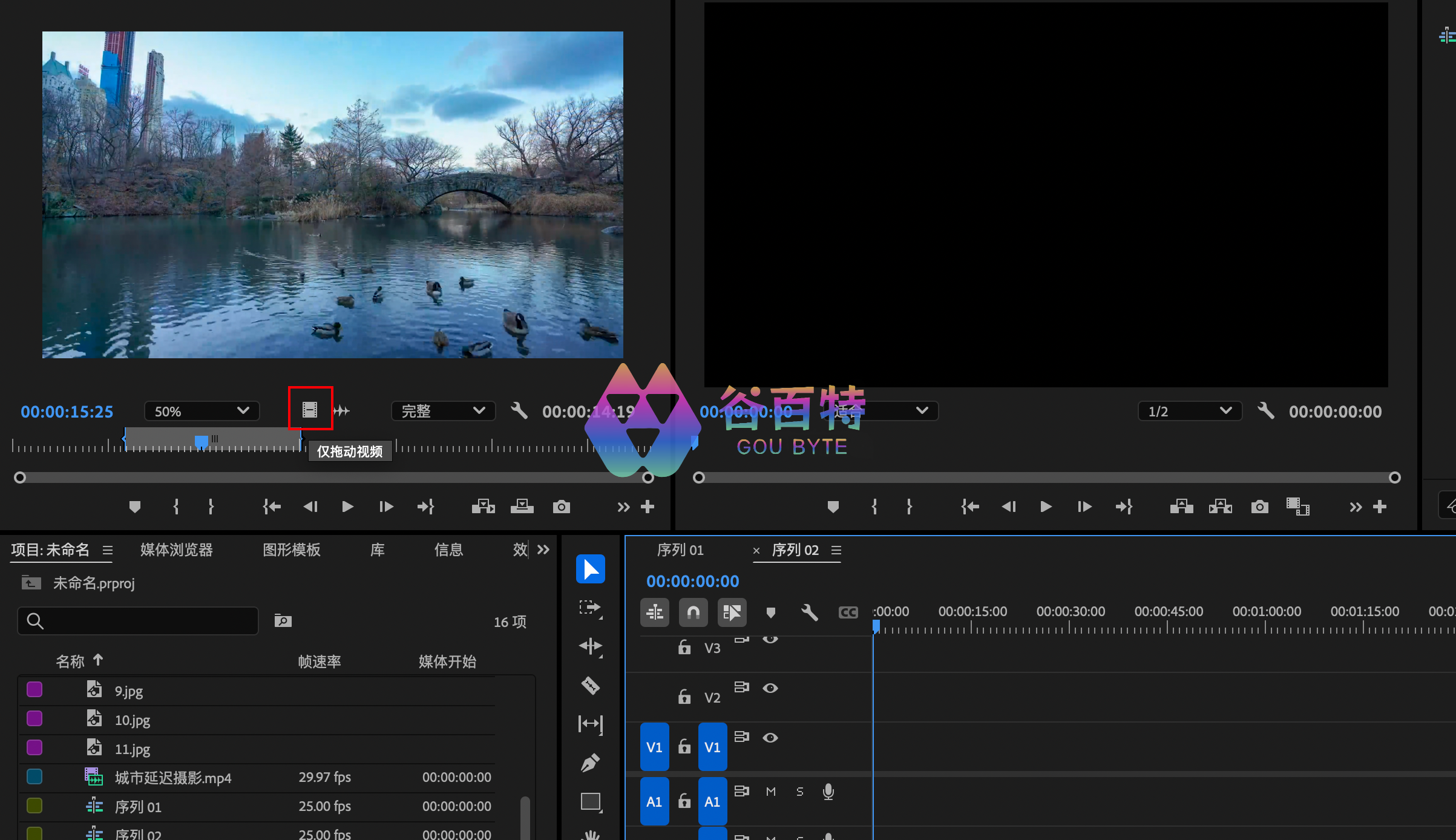Mute the A1 audio track

(x=770, y=792)
